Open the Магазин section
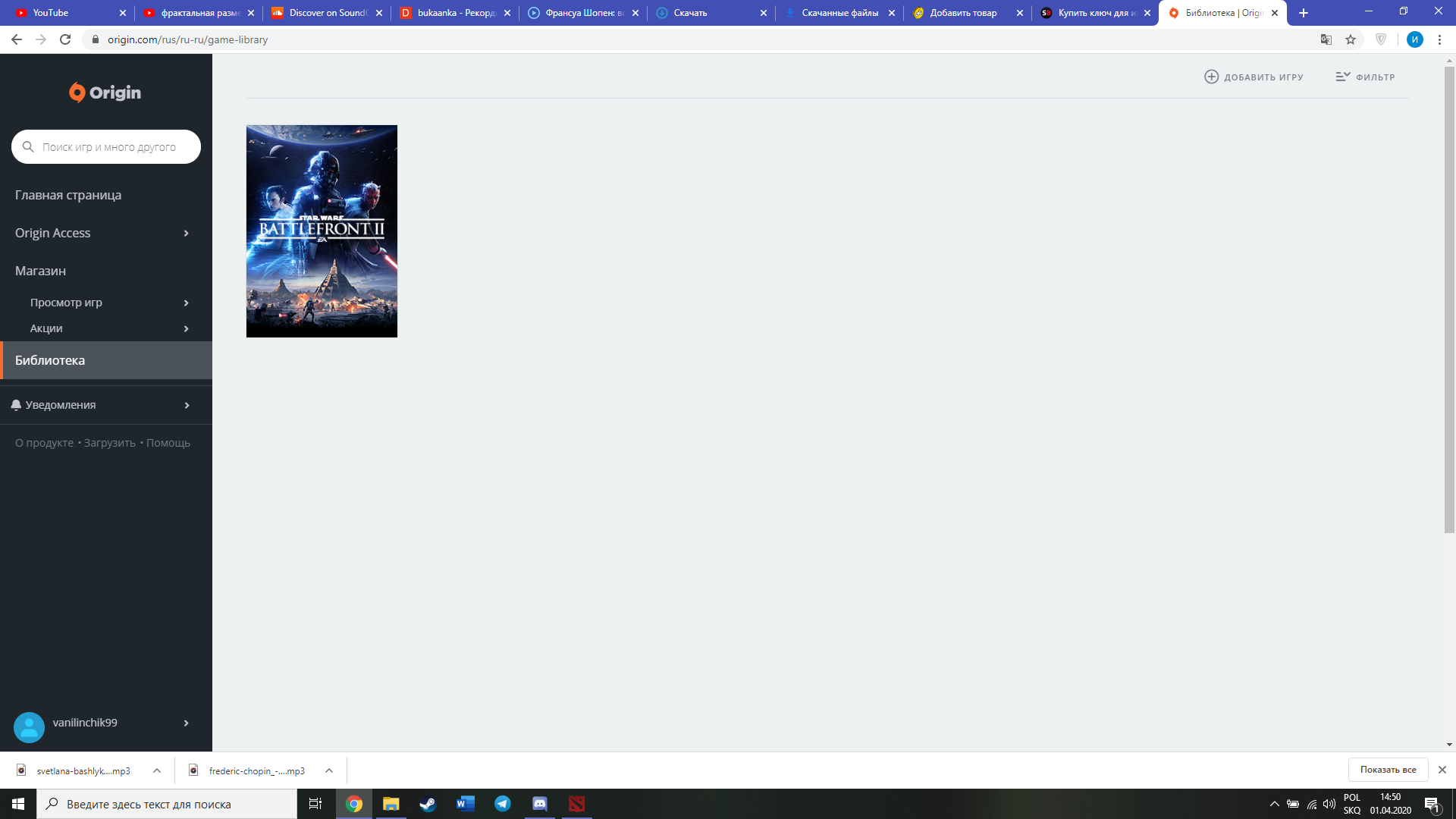The width and height of the screenshot is (1456, 819). tap(40, 271)
